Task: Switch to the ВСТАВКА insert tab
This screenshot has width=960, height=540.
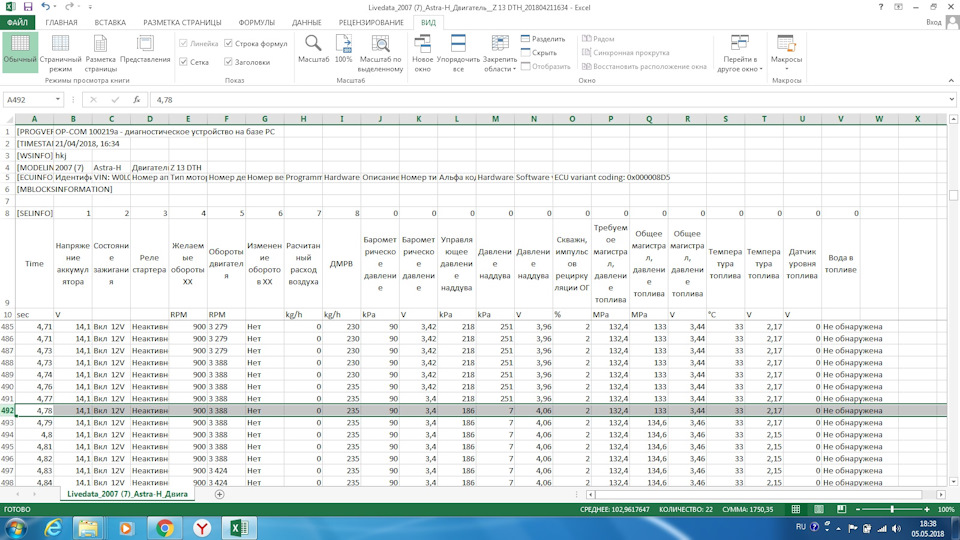Action: pos(110,22)
